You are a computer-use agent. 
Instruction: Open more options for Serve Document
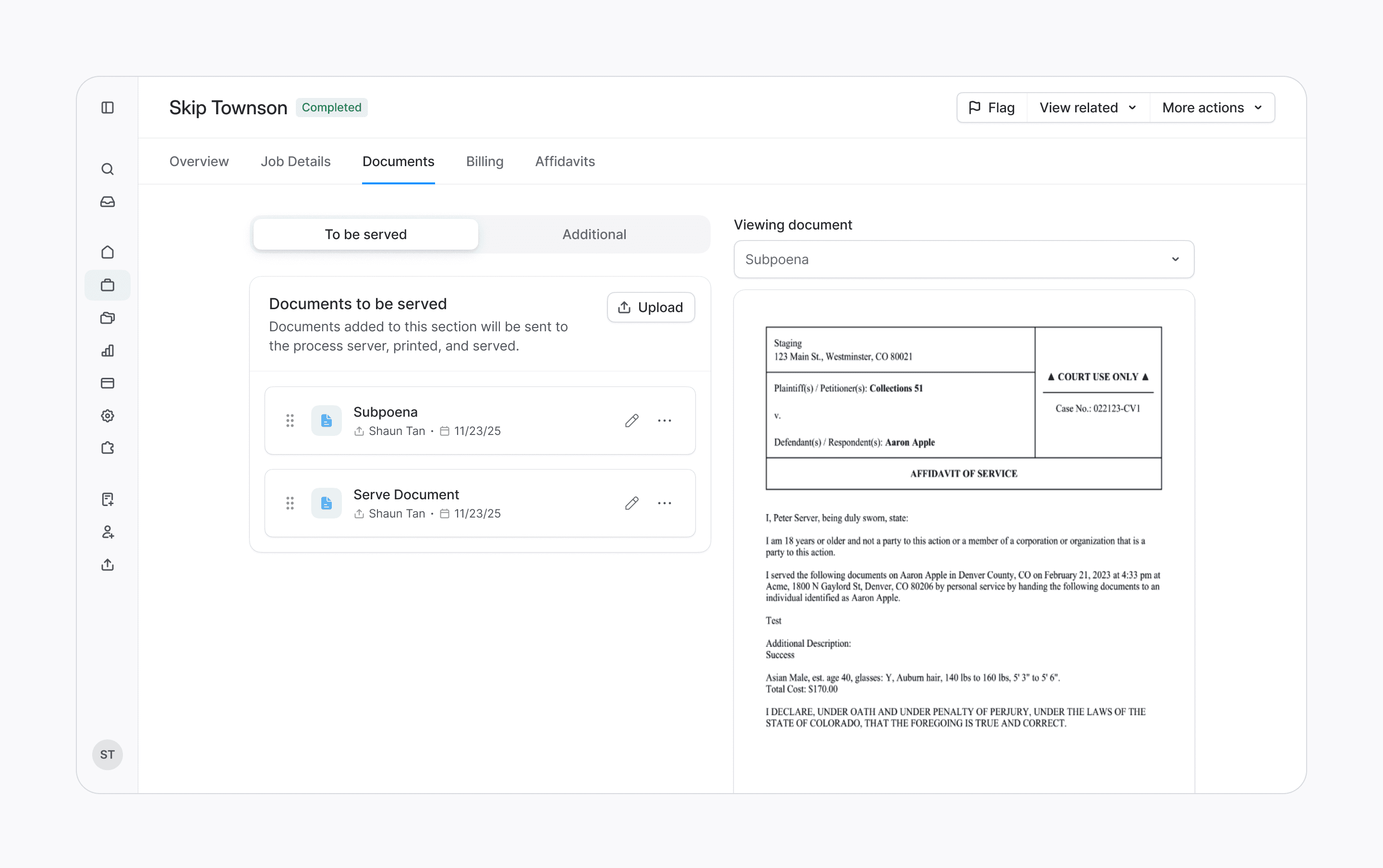click(664, 504)
